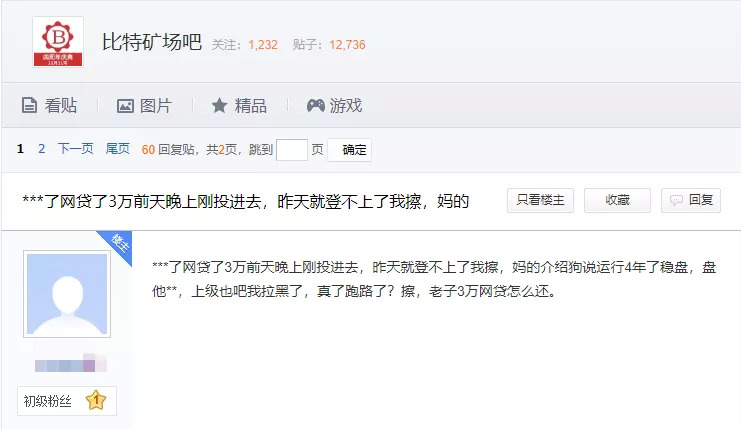Image resolution: width=741 pixels, height=429 pixels.
Task: Go to page 2 of replies
Action: click(42, 149)
